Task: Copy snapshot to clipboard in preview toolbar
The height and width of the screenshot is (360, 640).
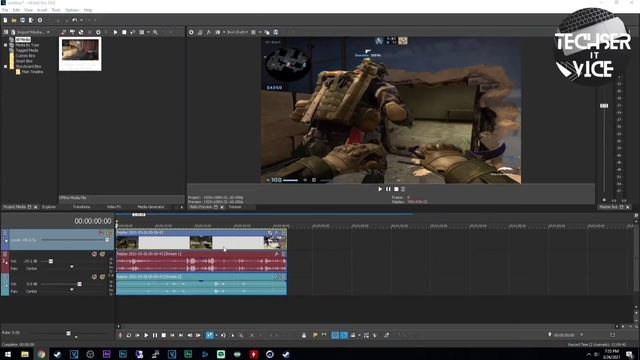Action: 267,32
